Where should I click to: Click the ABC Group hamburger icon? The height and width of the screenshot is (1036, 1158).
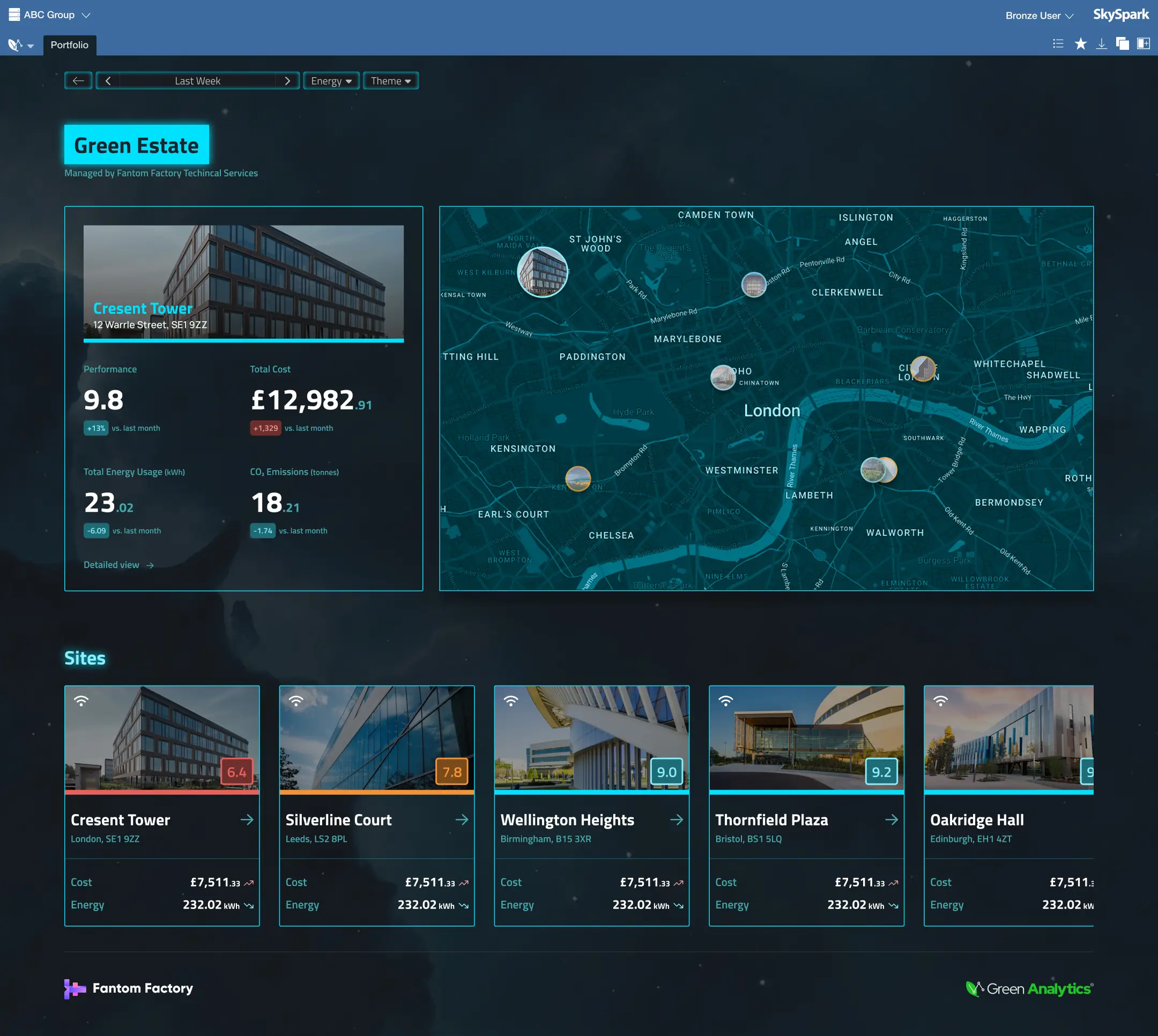pyautogui.click(x=12, y=14)
